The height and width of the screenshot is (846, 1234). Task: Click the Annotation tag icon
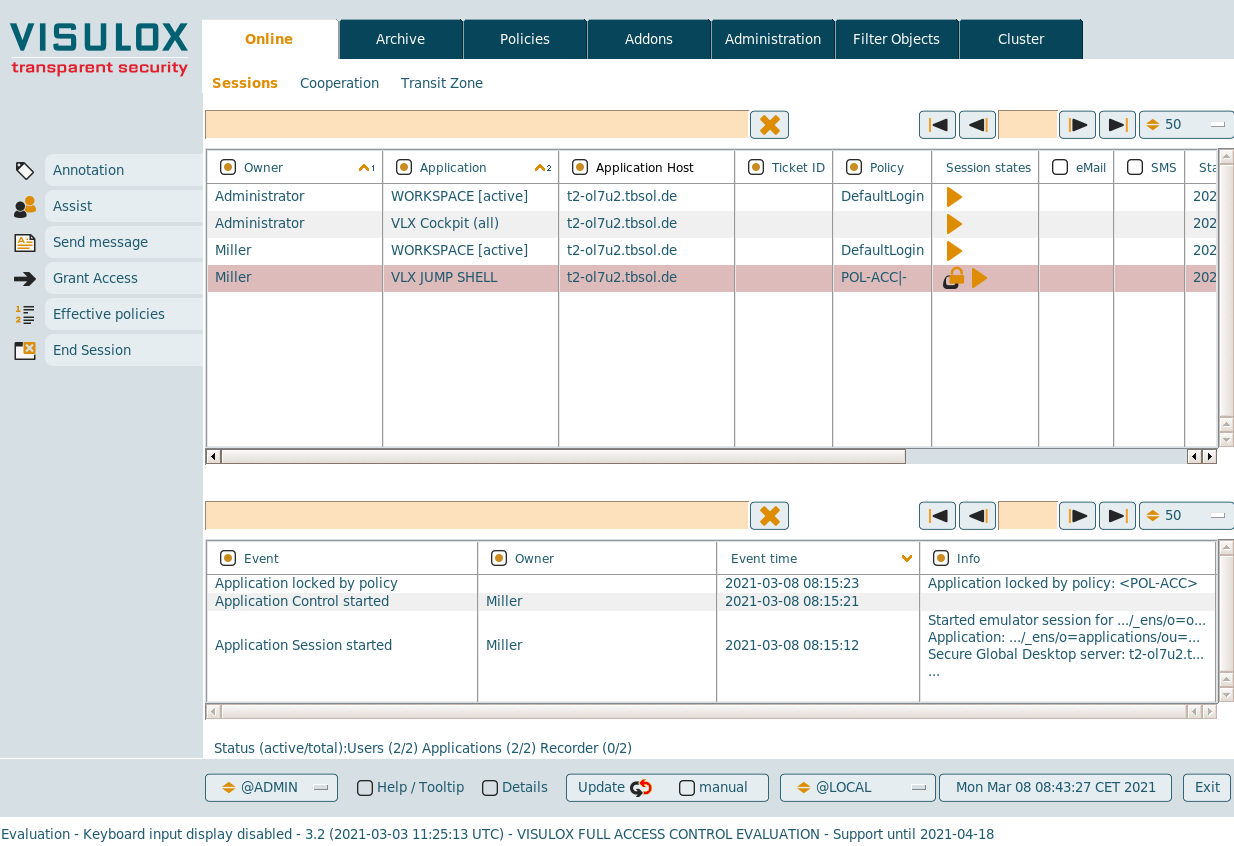(x=25, y=170)
